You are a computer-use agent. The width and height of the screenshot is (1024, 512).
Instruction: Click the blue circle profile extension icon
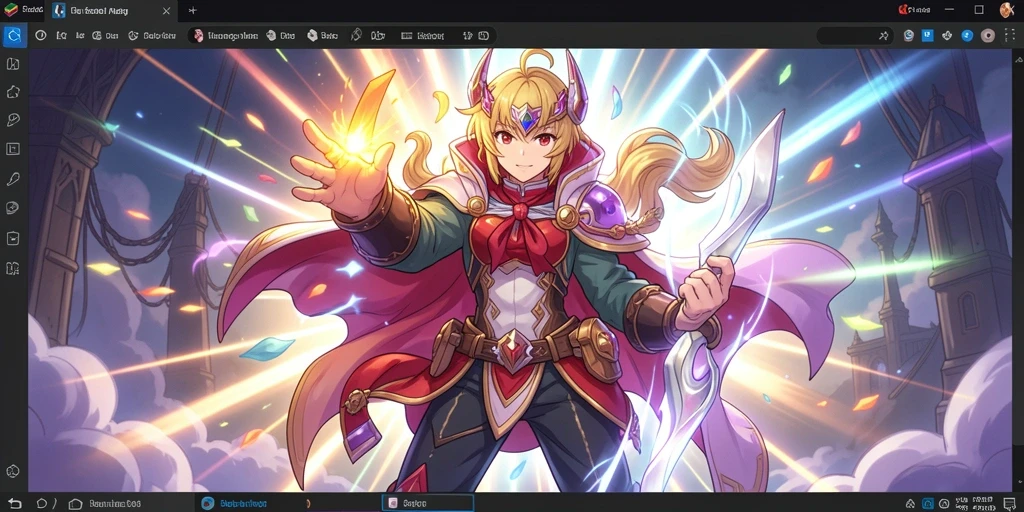[x=968, y=36]
